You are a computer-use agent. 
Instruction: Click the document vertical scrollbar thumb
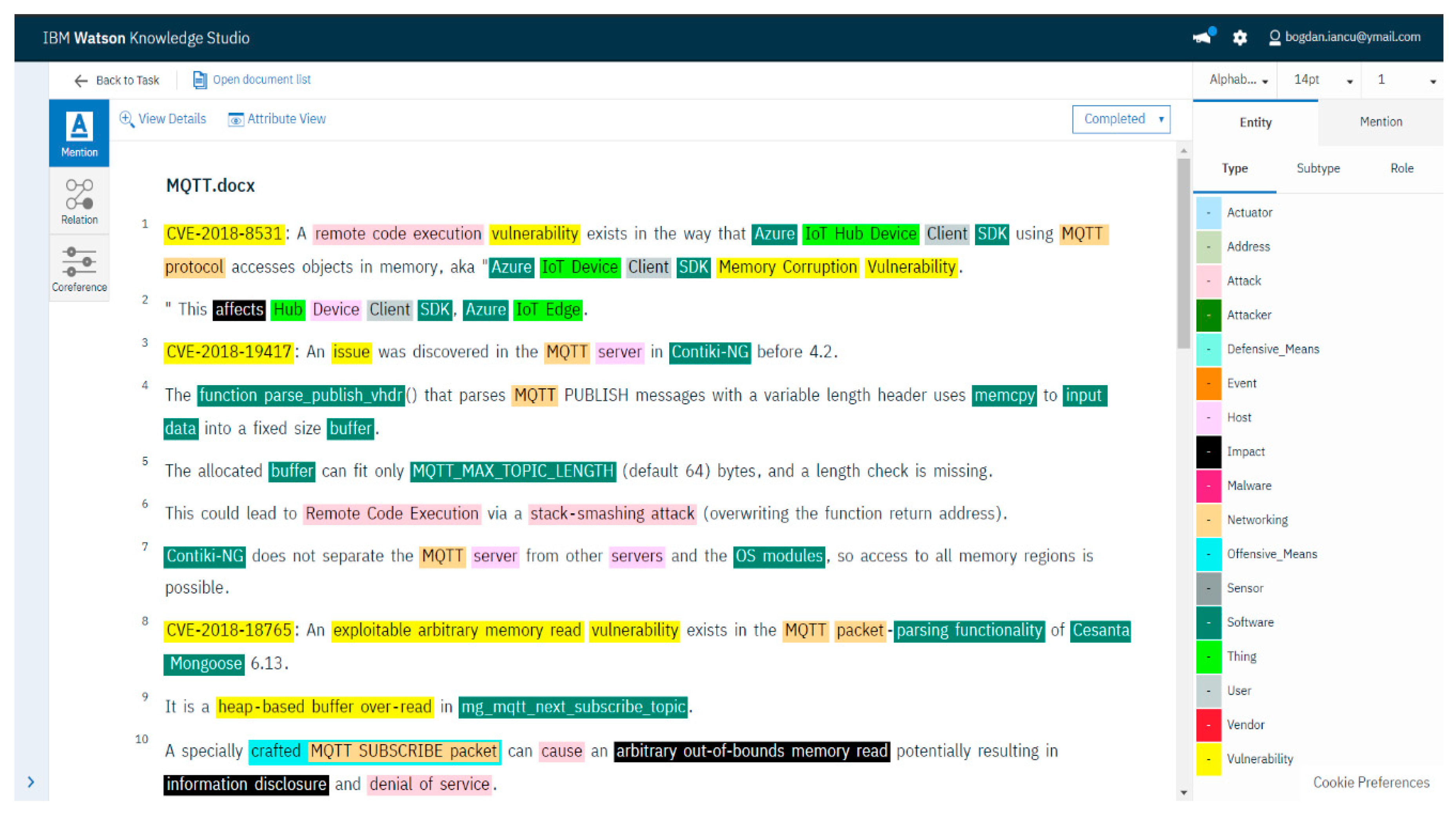coord(1184,253)
